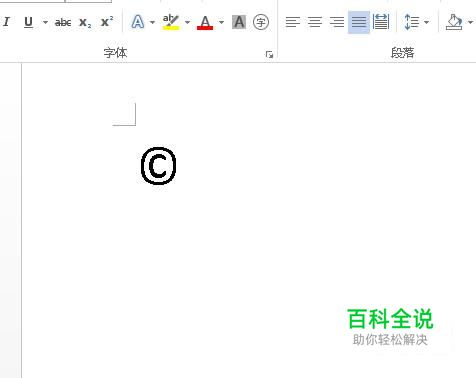
Task: Click the copyright symbol in document
Action: point(159,166)
